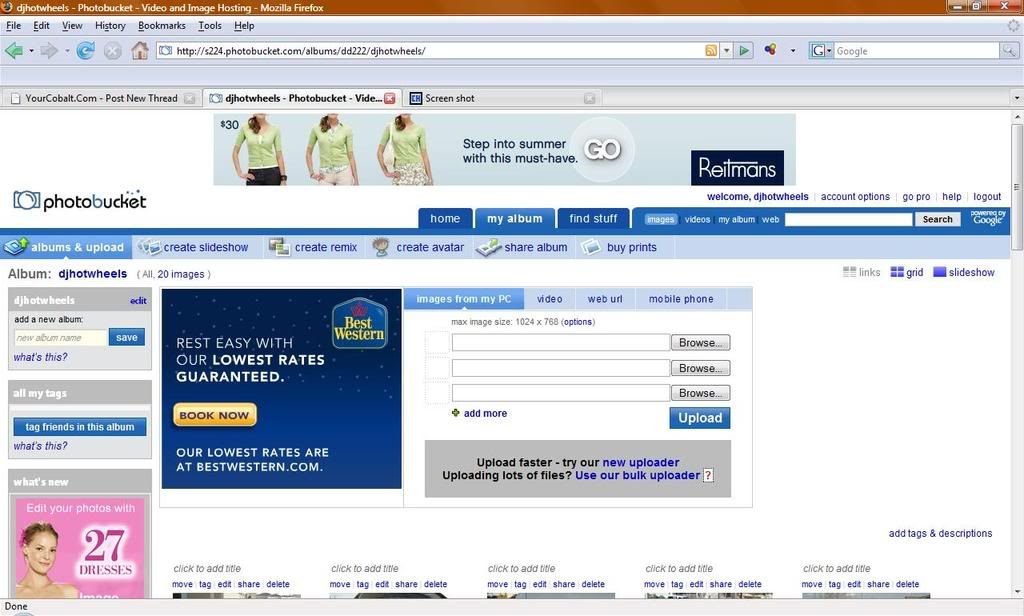Select the videos search filter
The width and height of the screenshot is (1024, 616).
[x=697, y=219]
